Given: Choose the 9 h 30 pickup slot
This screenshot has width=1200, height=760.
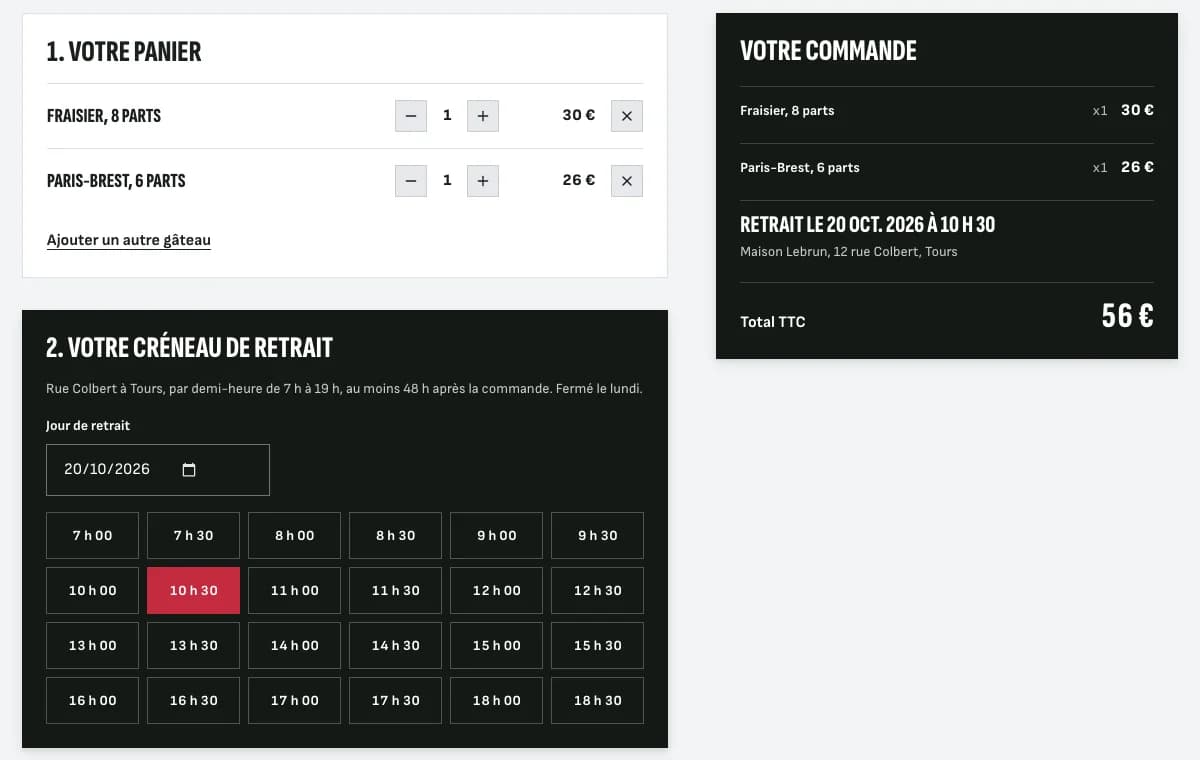Looking at the screenshot, I should (x=597, y=536).
